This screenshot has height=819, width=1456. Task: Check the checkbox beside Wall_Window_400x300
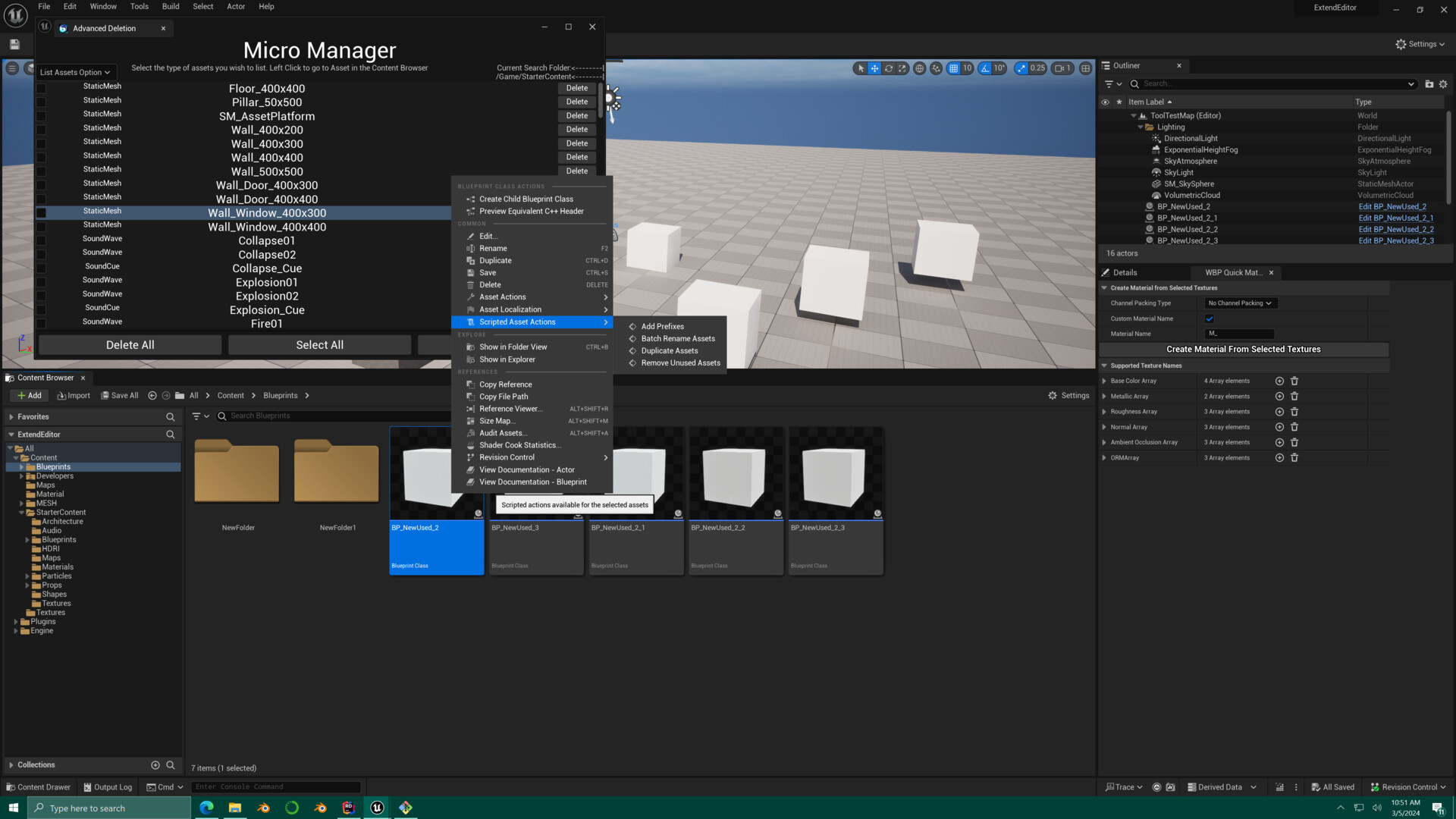pyautogui.click(x=40, y=213)
